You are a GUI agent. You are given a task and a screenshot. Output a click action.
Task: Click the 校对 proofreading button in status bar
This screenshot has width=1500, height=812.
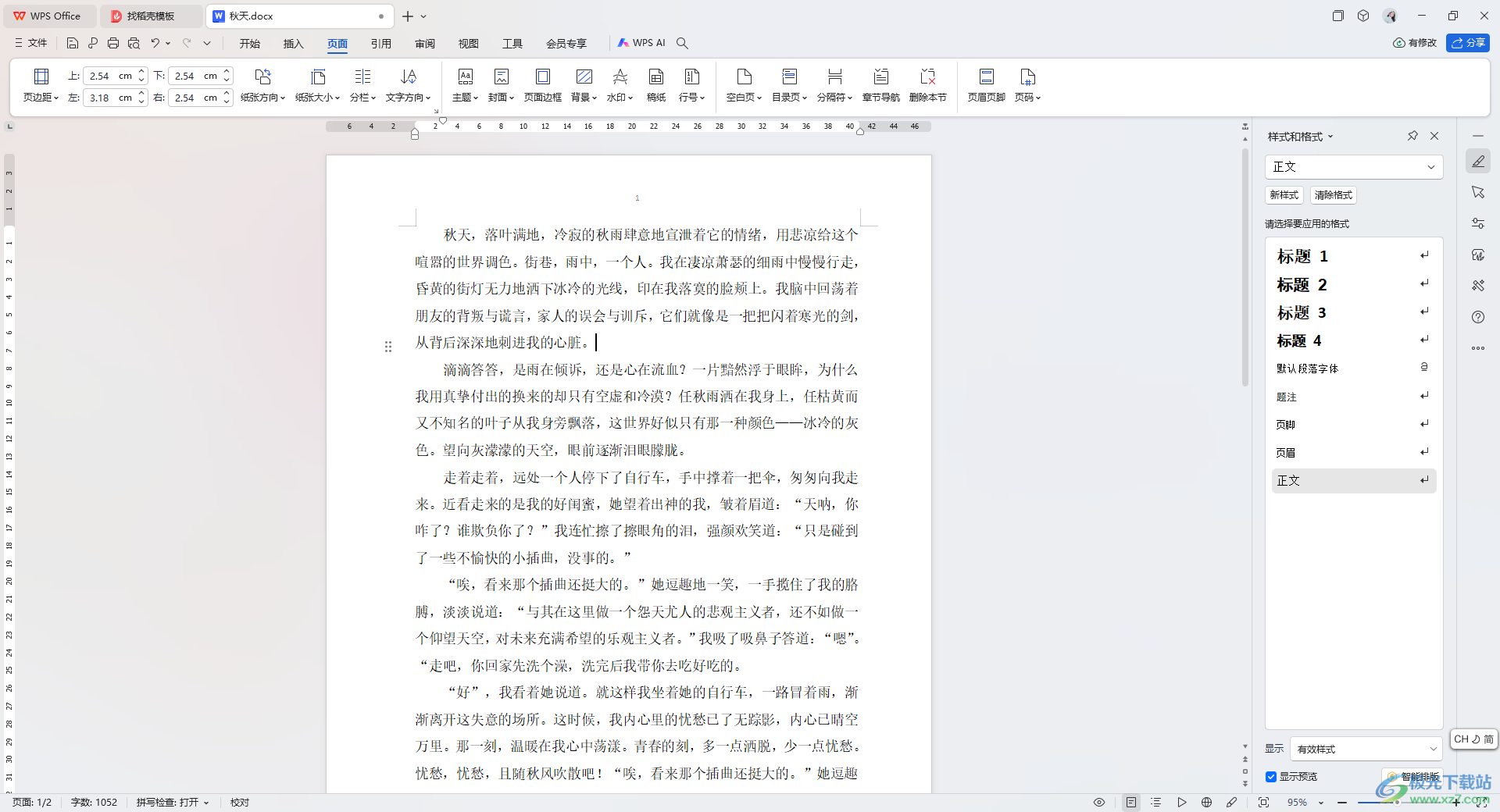point(240,802)
